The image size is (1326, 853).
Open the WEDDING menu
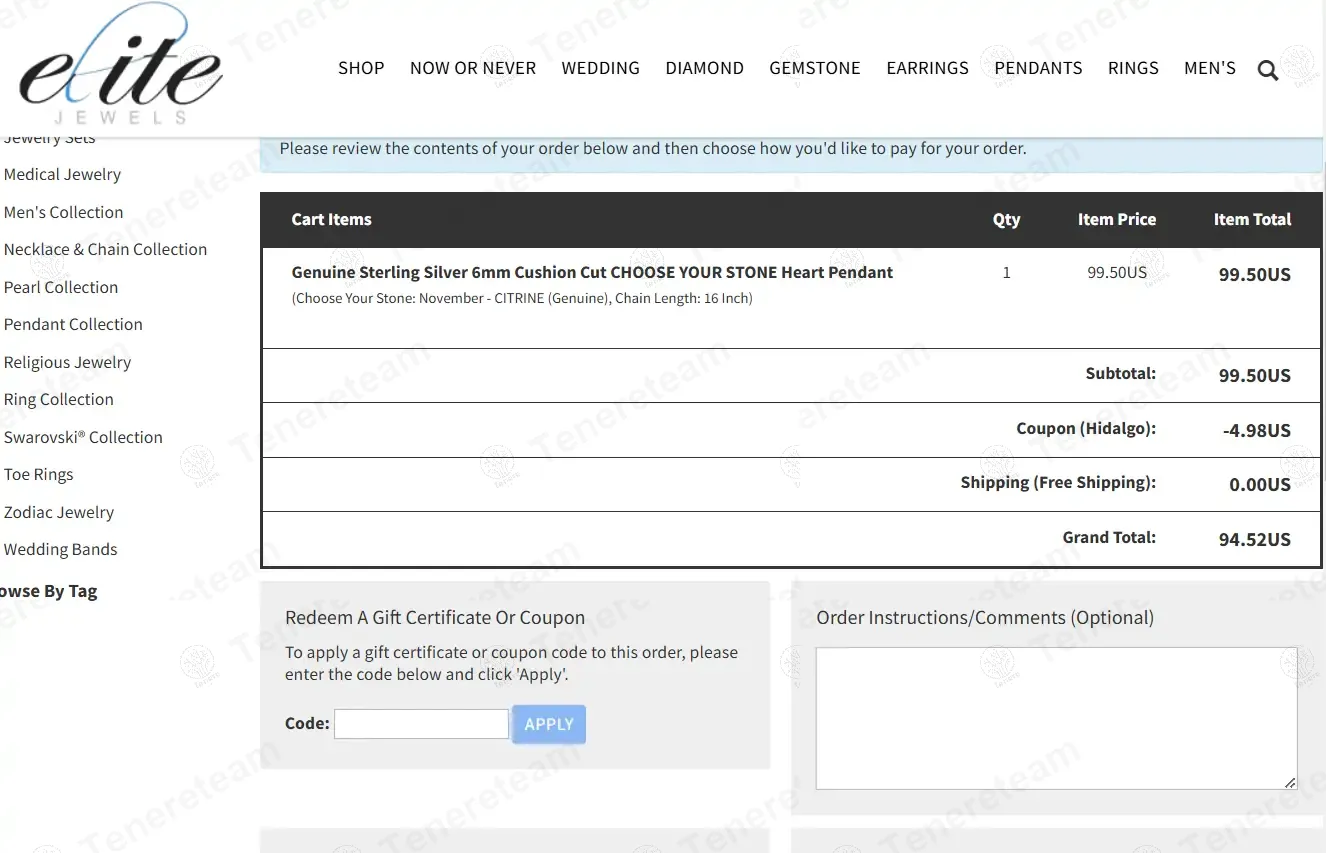coord(600,68)
